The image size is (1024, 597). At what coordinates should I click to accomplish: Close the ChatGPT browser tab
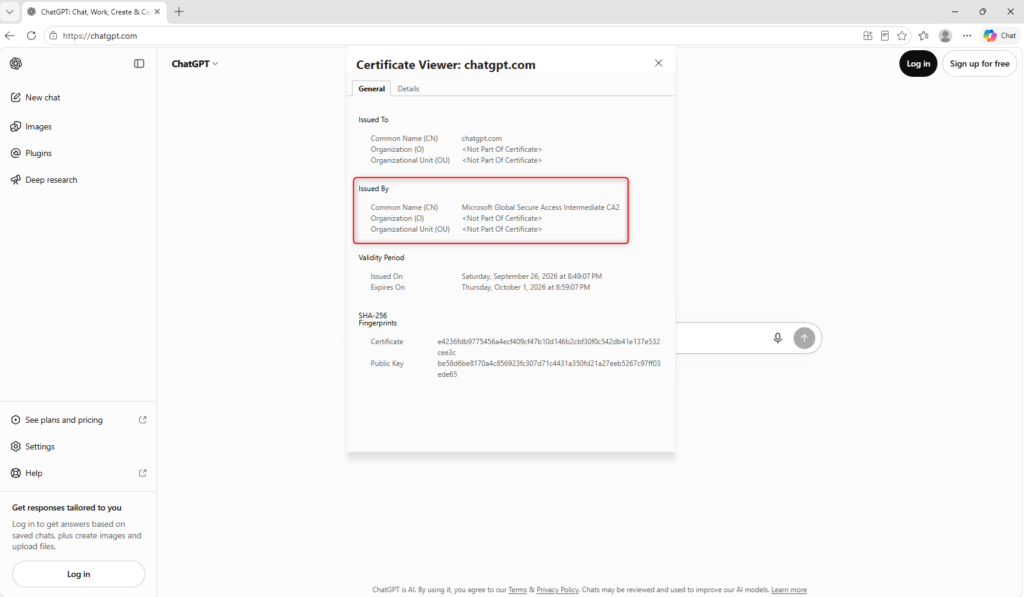click(x=157, y=12)
